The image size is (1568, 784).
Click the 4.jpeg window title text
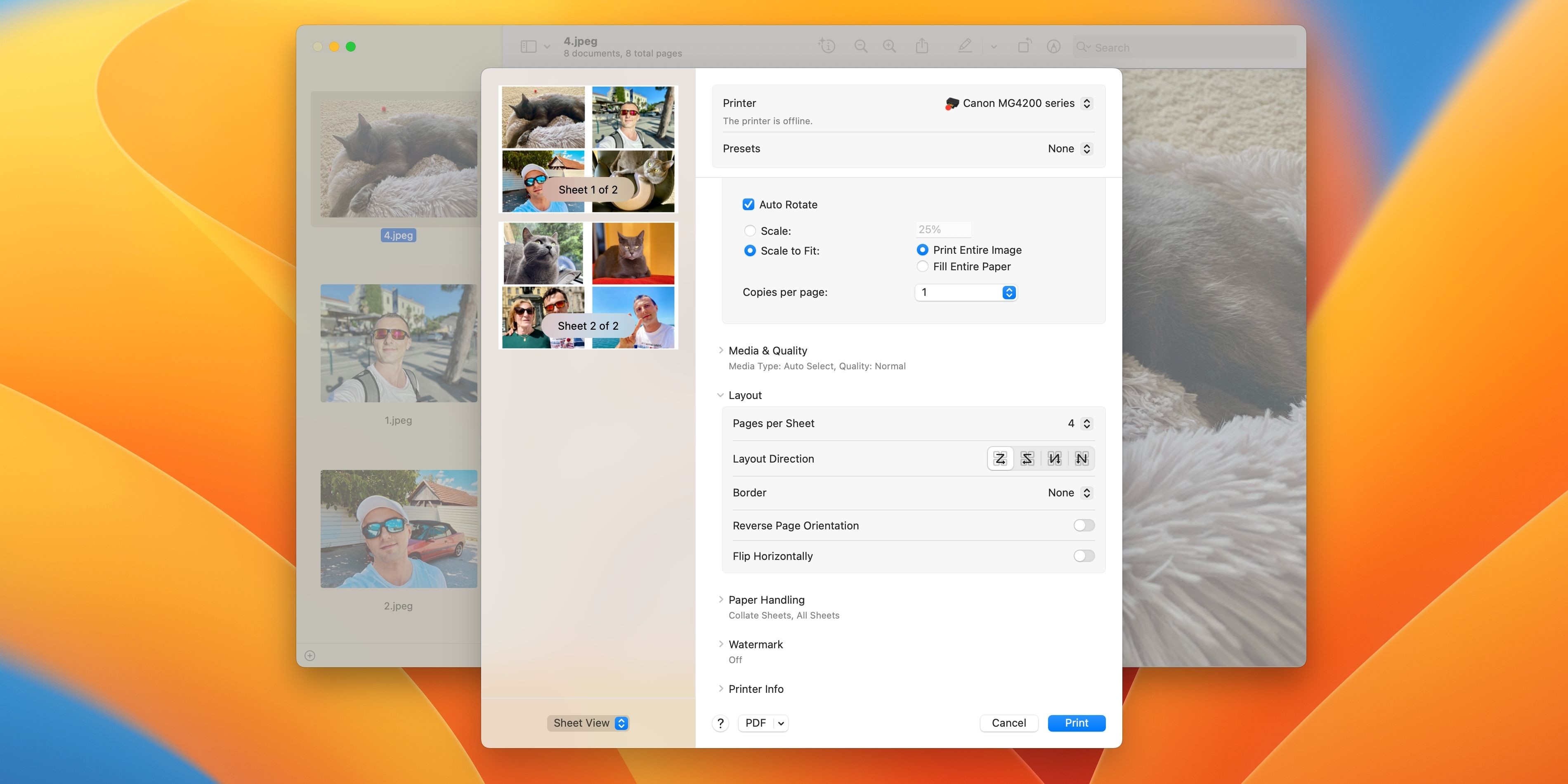[x=580, y=41]
